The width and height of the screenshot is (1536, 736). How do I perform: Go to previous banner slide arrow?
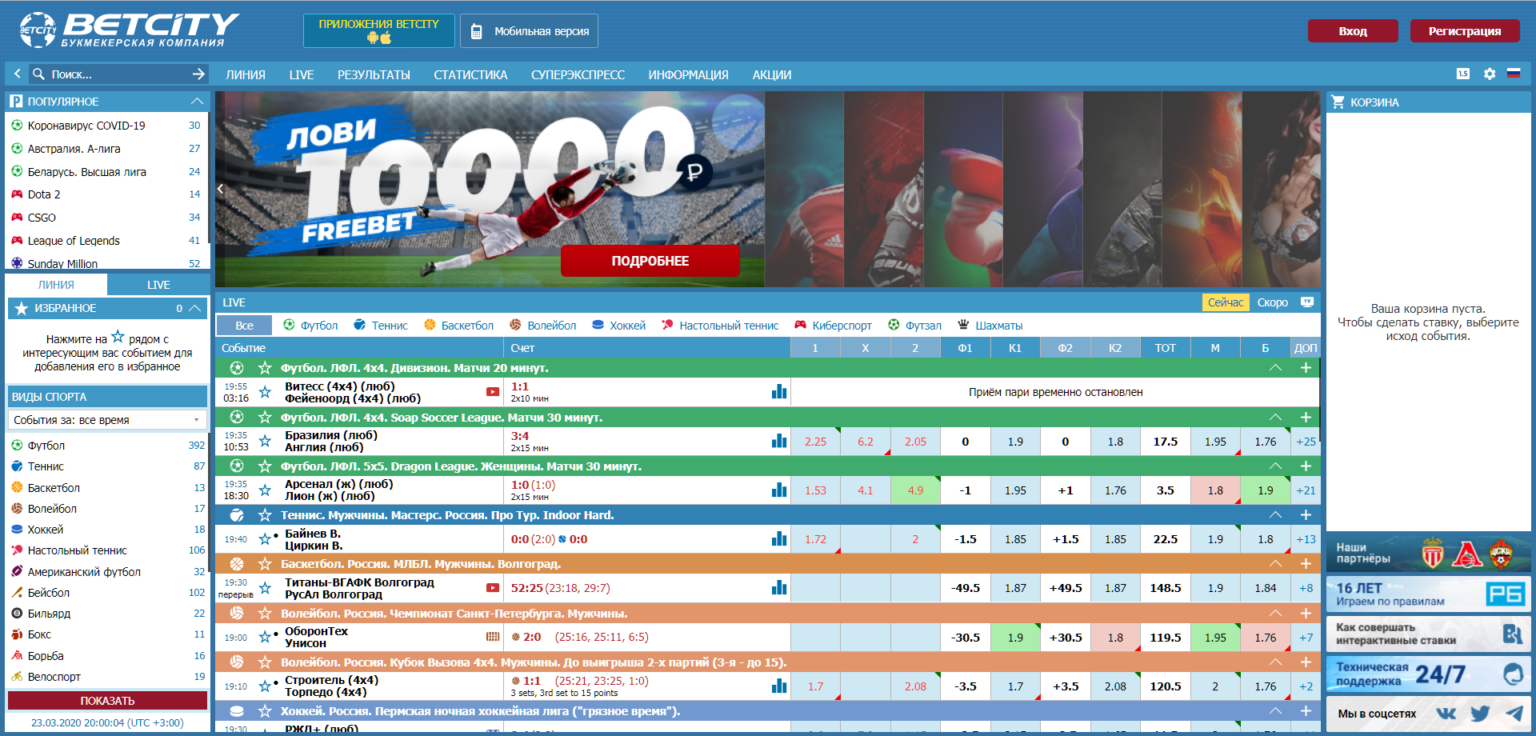click(x=221, y=189)
